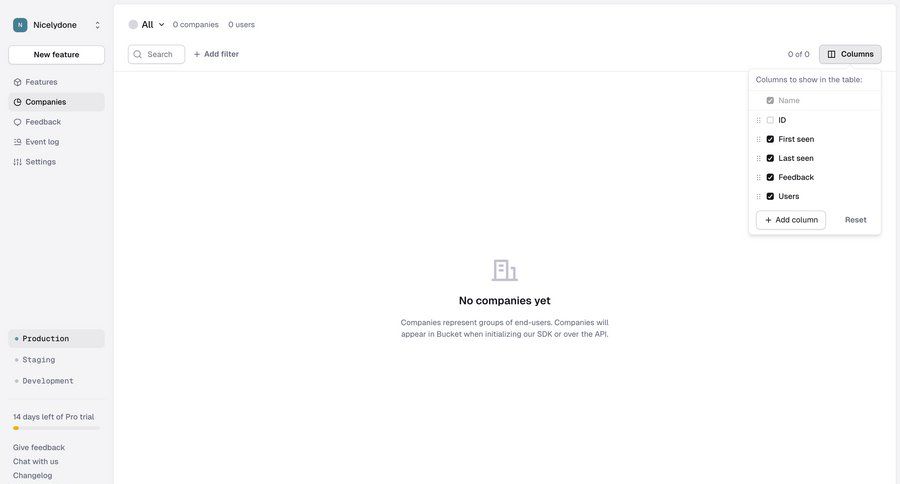Screen dimensions: 900x484
Task: Open the Changelog link
Action: click(32, 475)
